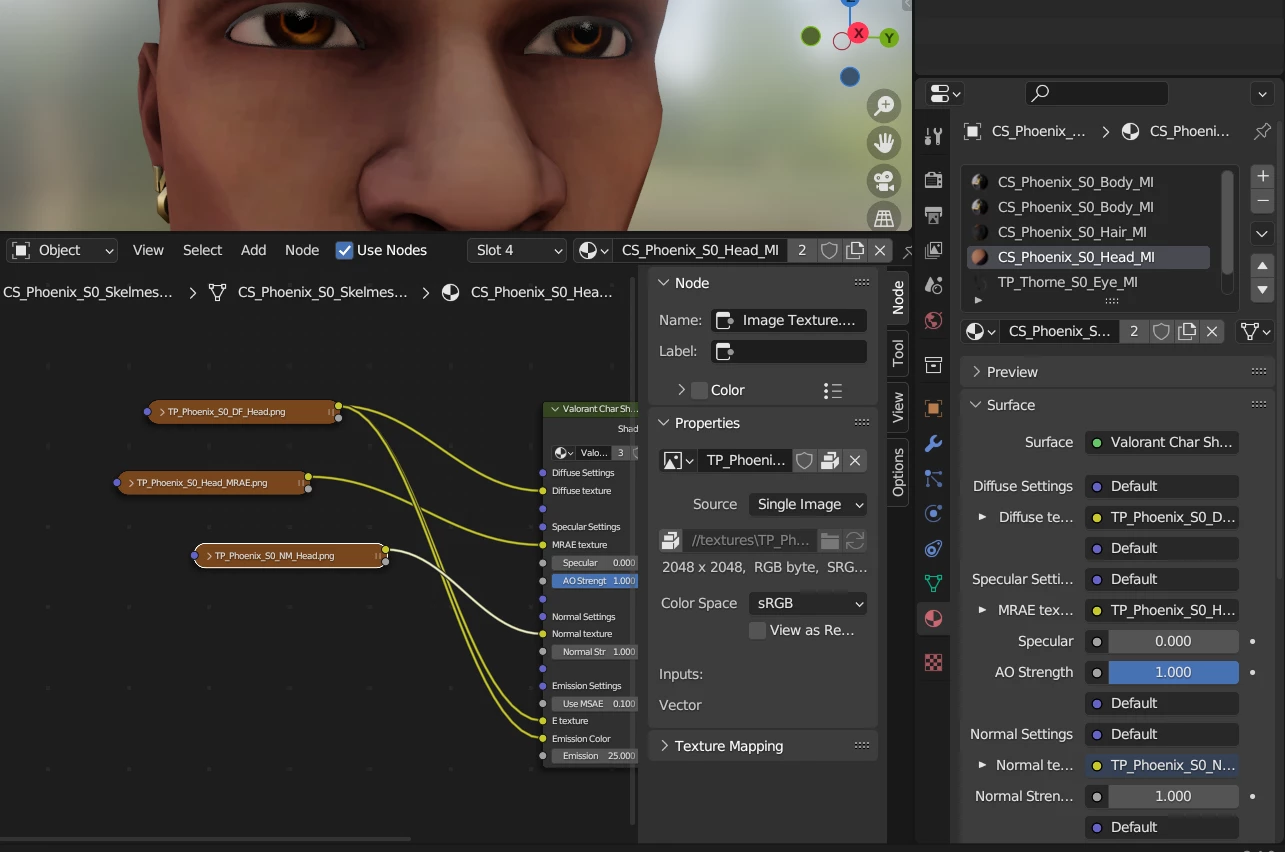The image size is (1285, 852).
Task: Enable the node Color checkbox
Action: pyautogui.click(x=700, y=390)
